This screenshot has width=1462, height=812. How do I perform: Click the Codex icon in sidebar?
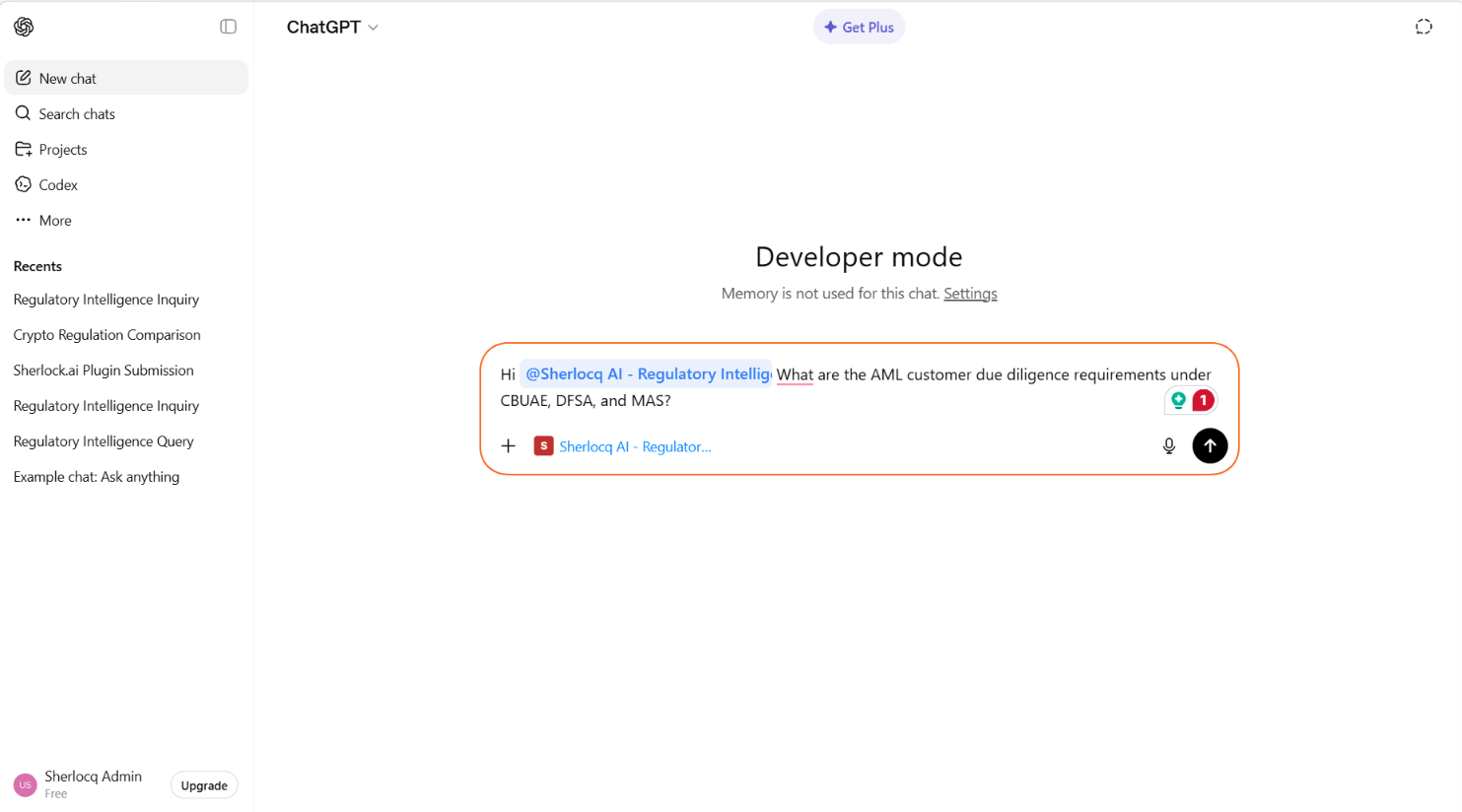coord(24,184)
